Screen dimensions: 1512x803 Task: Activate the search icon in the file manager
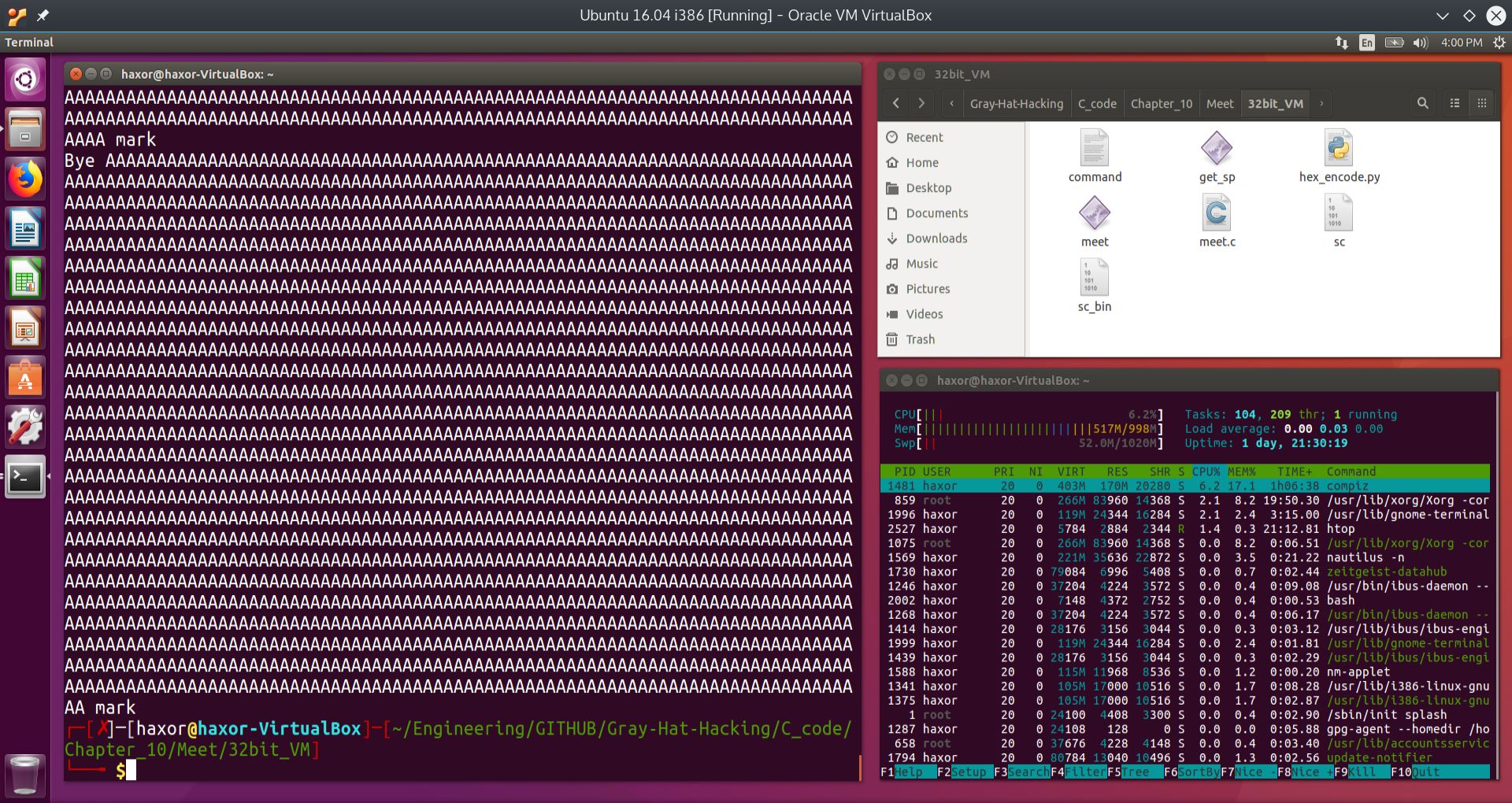tap(1422, 103)
